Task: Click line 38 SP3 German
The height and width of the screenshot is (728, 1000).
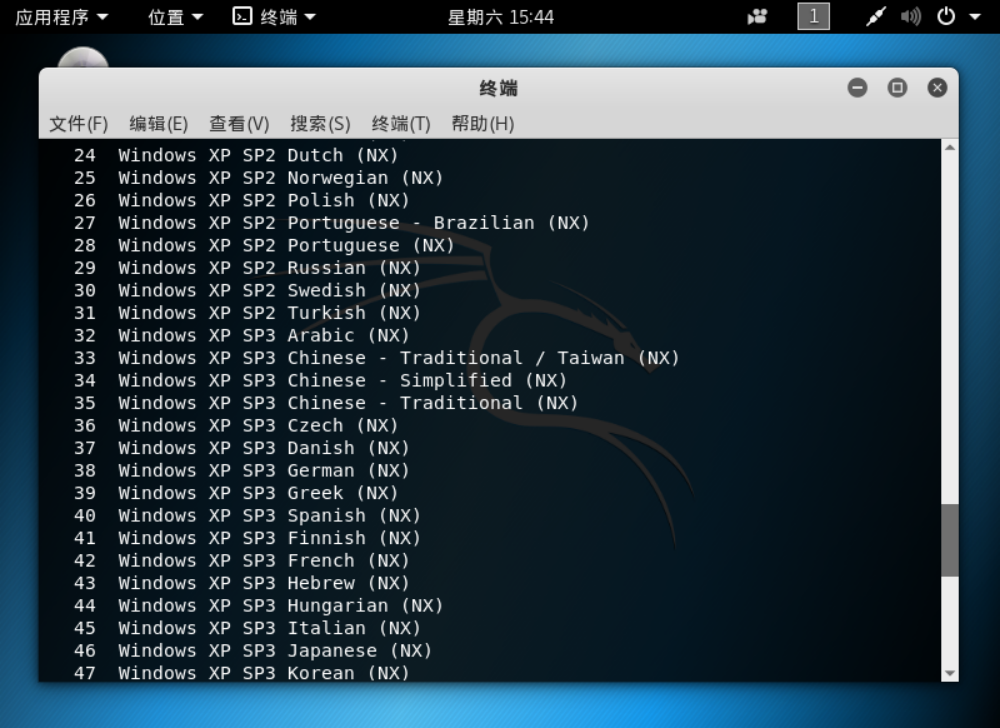Action: (x=242, y=470)
